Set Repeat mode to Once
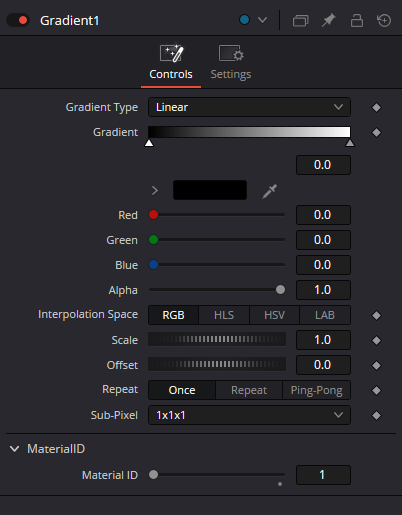The height and width of the screenshot is (515, 402). click(182, 390)
